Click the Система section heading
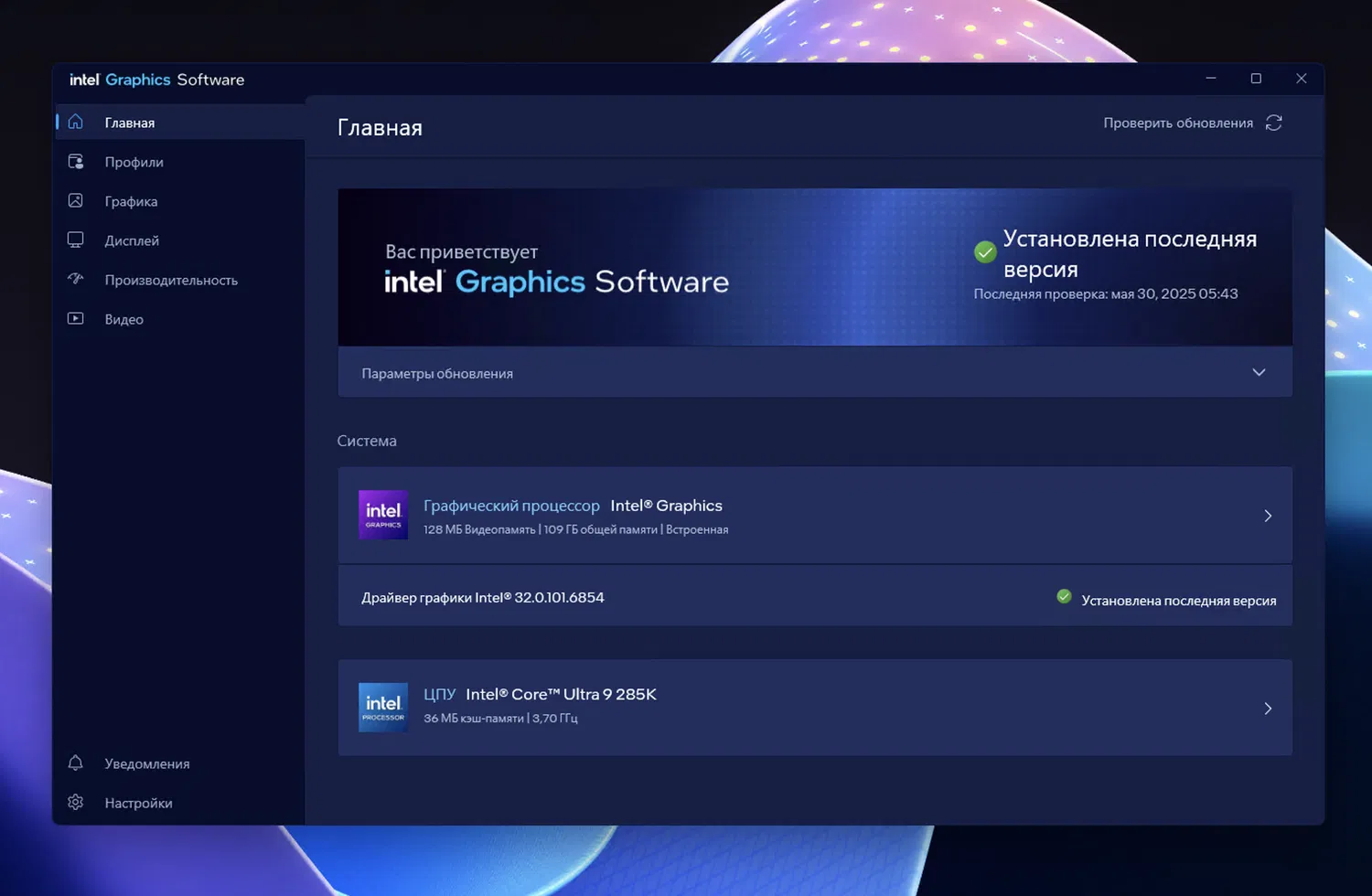This screenshot has height=896, width=1372. 367,441
